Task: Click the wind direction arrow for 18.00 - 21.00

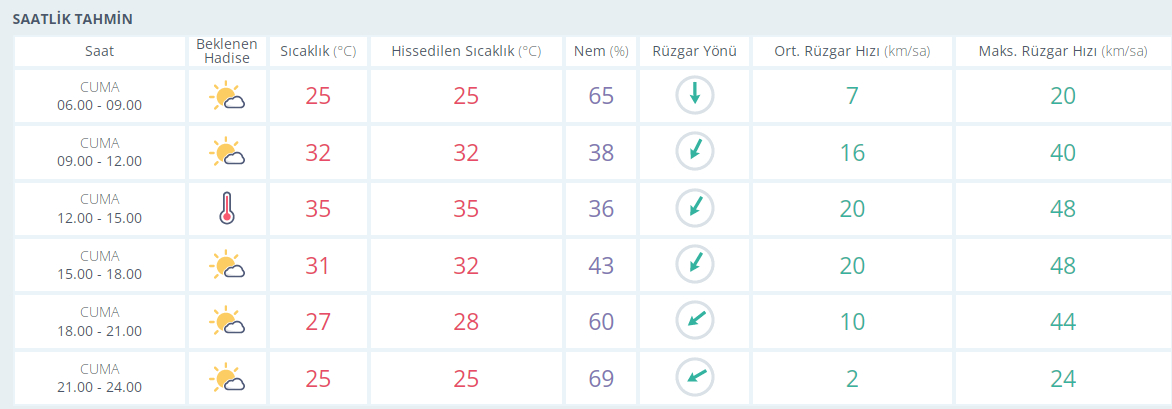Action: coord(694,321)
